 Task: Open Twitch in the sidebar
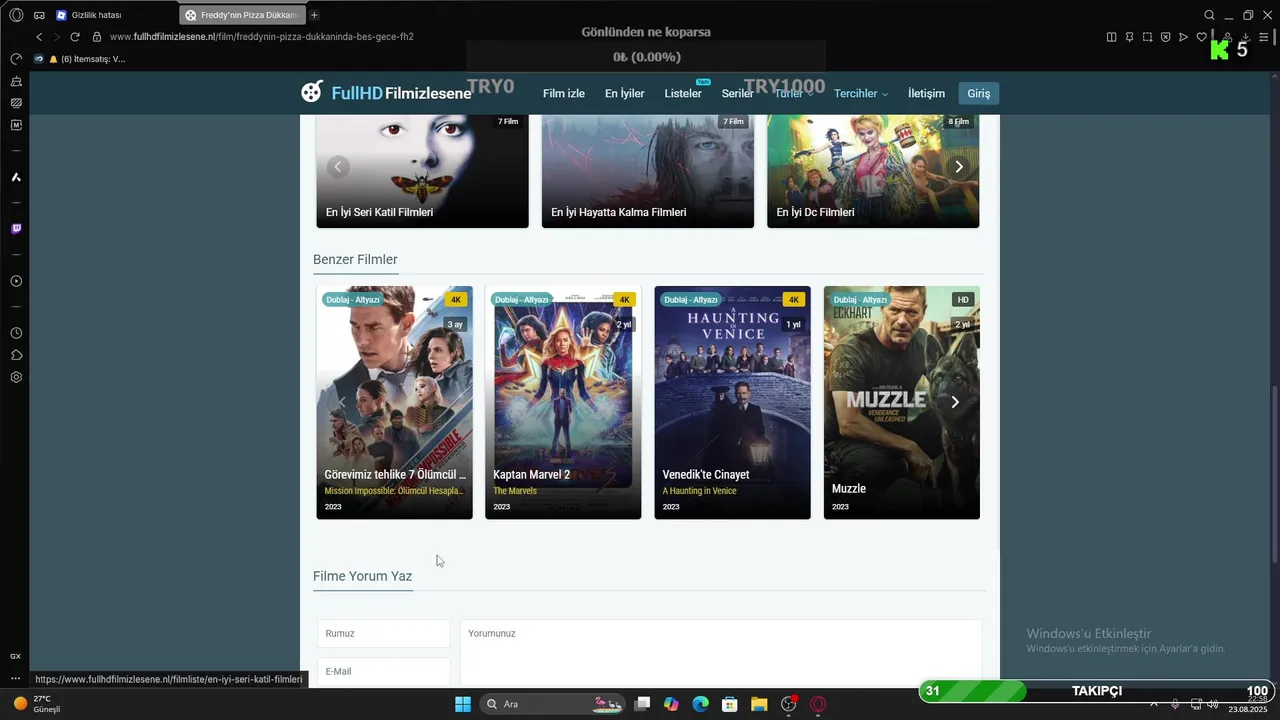tap(16, 229)
